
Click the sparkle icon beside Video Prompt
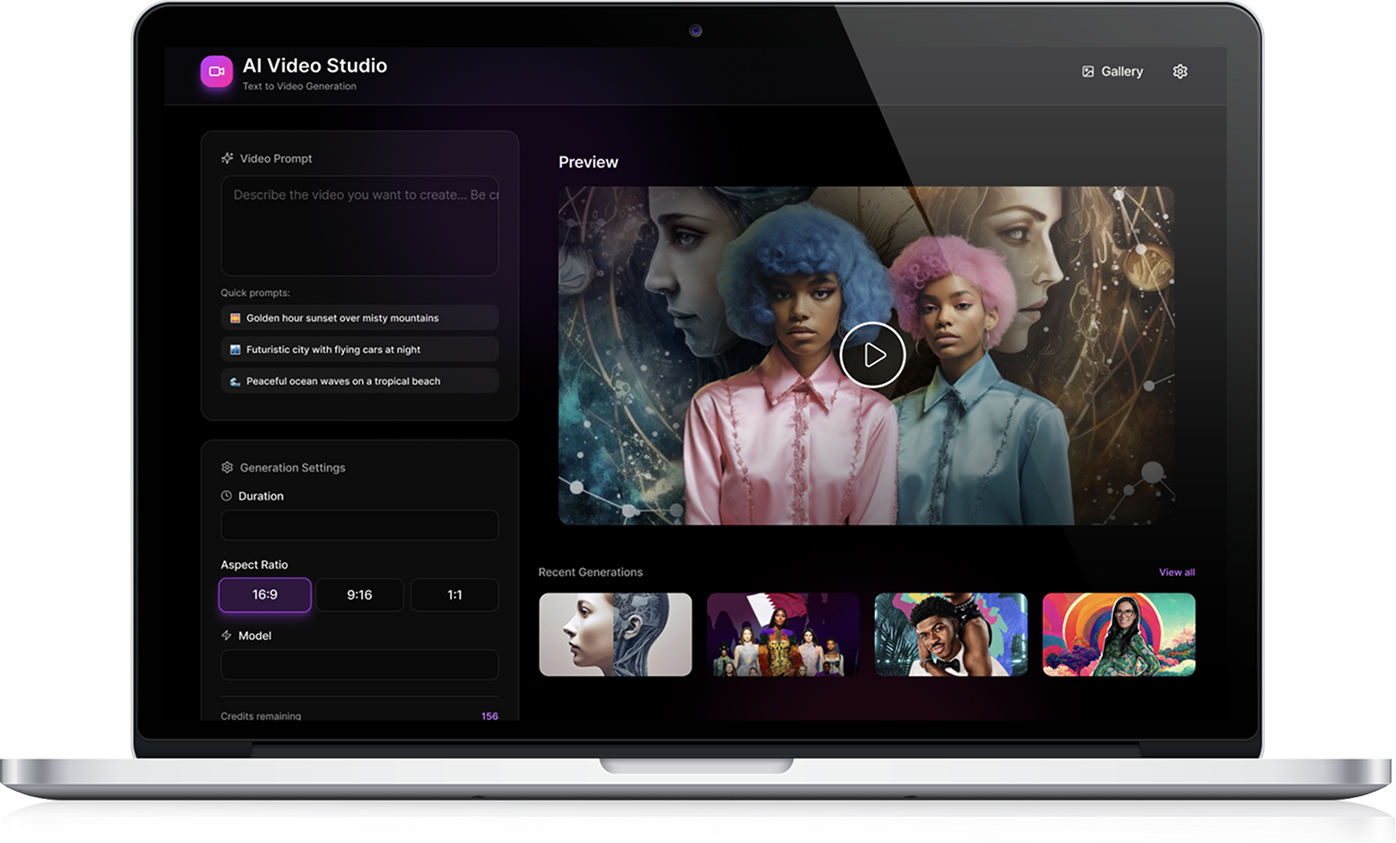pos(227,158)
